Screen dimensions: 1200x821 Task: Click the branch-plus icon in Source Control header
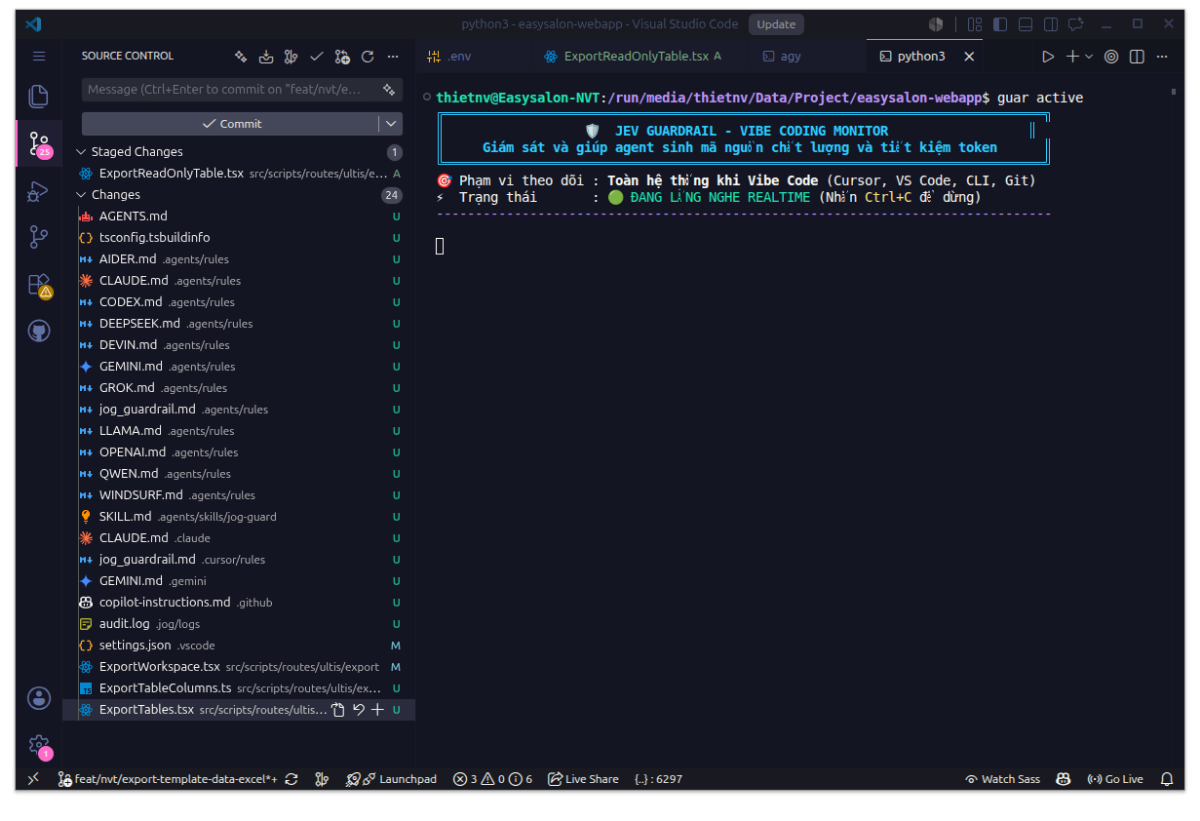pos(342,56)
